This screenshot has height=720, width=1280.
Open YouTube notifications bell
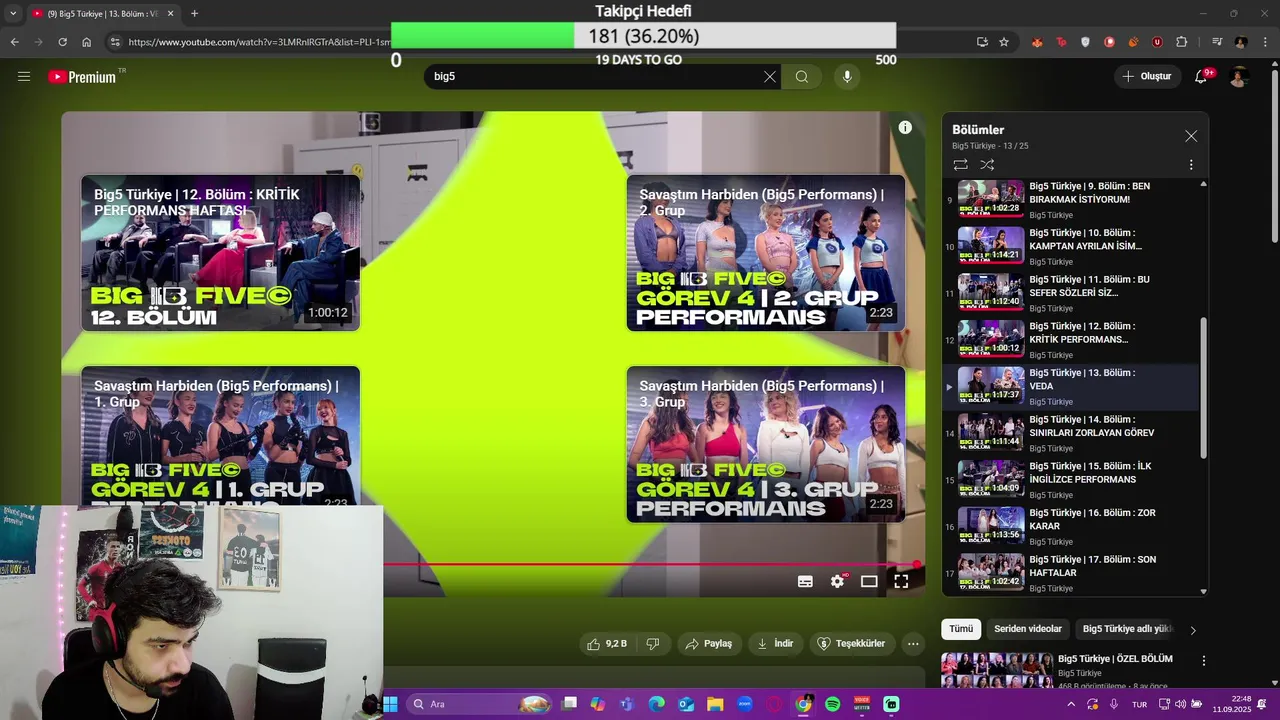click(x=1201, y=76)
